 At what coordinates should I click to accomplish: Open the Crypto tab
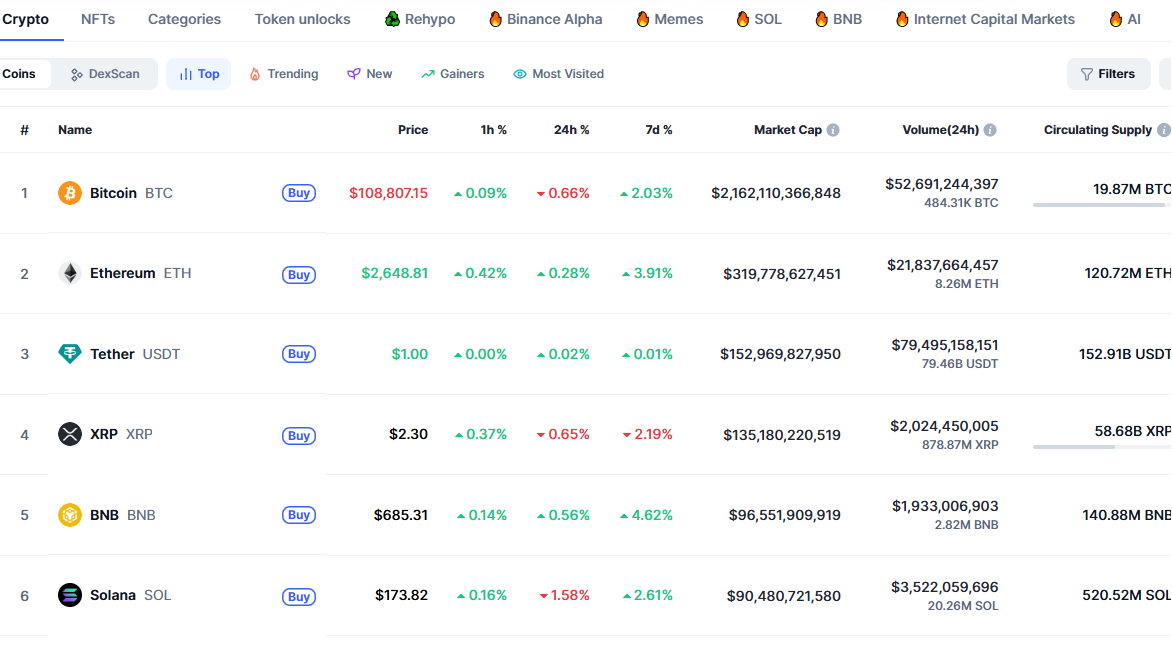tap(25, 19)
